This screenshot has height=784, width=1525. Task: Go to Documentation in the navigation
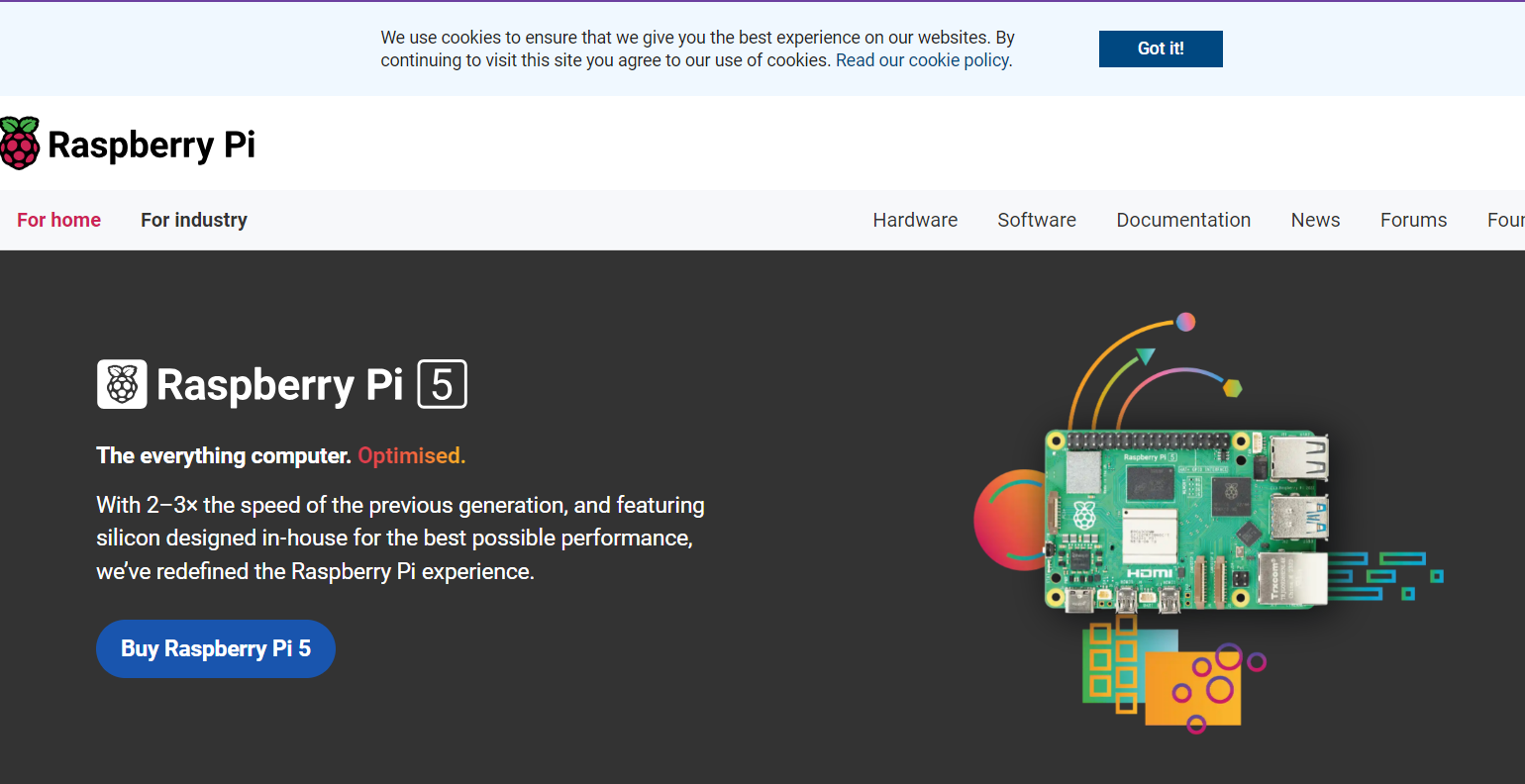point(1183,220)
